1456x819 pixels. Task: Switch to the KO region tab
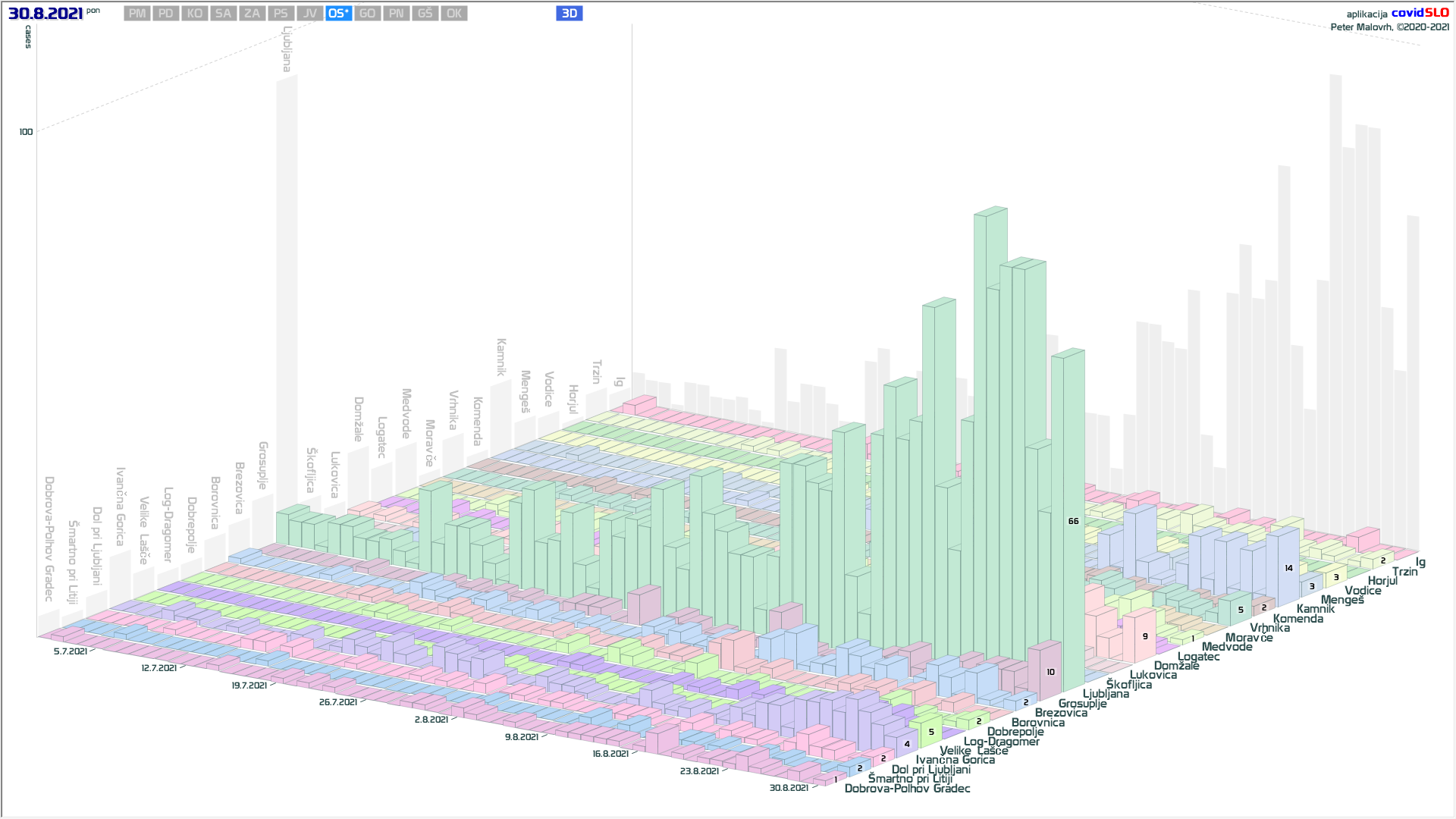pyautogui.click(x=195, y=14)
